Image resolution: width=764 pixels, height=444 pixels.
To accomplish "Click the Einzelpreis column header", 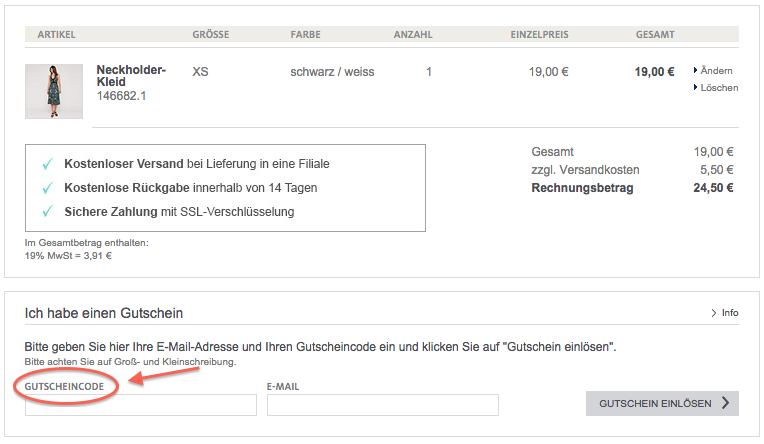I will [539, 35].
